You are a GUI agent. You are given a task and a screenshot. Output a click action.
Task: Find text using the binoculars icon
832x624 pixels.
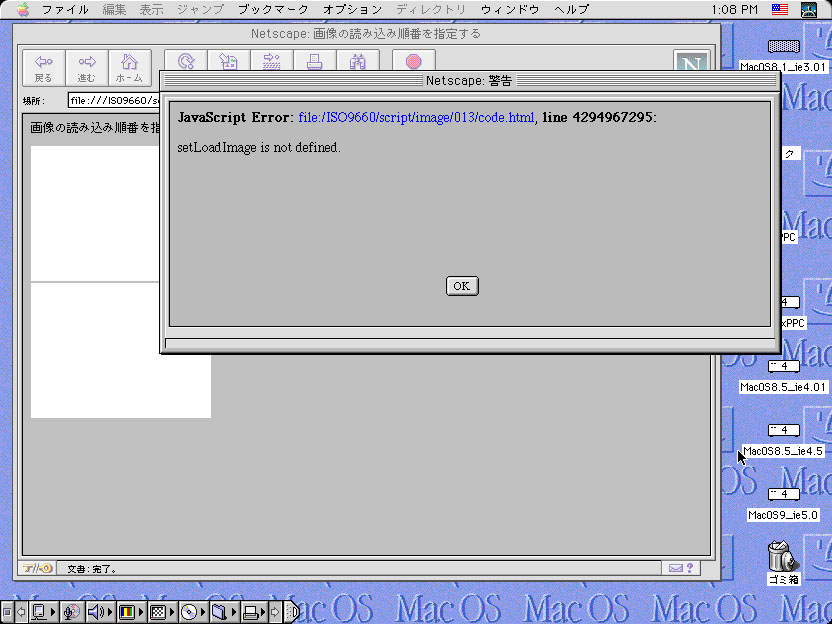pos(358,61)
